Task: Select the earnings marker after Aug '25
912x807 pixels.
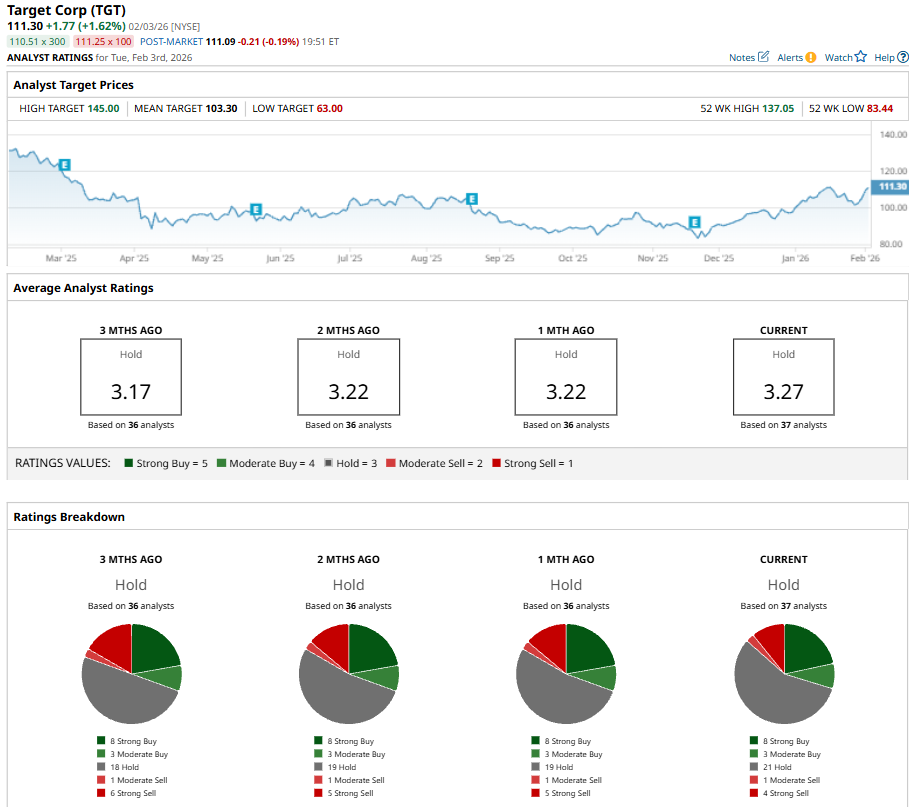Action: (x=472, y=199)
